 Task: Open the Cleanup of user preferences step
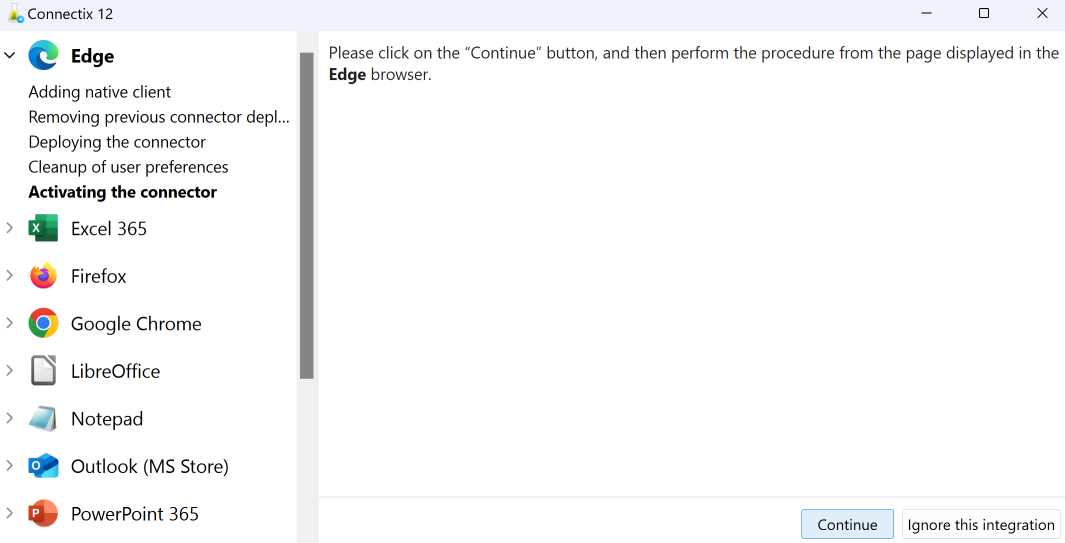128,167
